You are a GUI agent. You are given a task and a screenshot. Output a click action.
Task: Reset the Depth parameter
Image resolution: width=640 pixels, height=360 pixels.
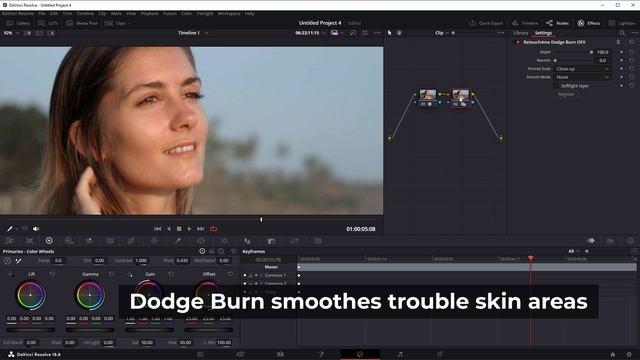tap(632, 52)
